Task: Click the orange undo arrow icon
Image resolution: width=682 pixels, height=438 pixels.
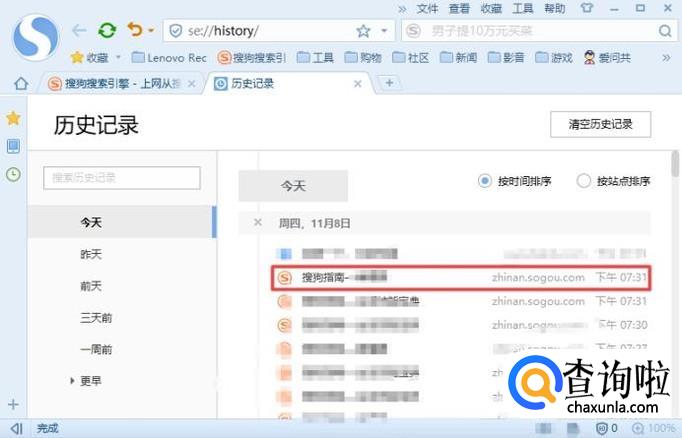Action: point(135,31)
